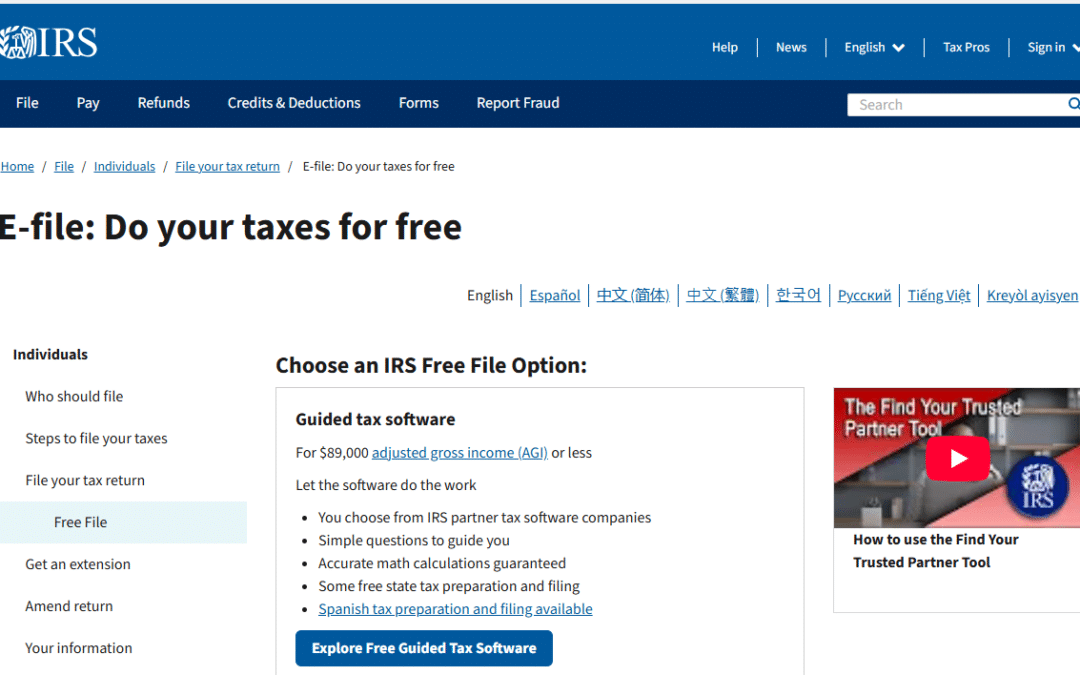
Task: Click the current English language label
Action: tap(490, 295)
